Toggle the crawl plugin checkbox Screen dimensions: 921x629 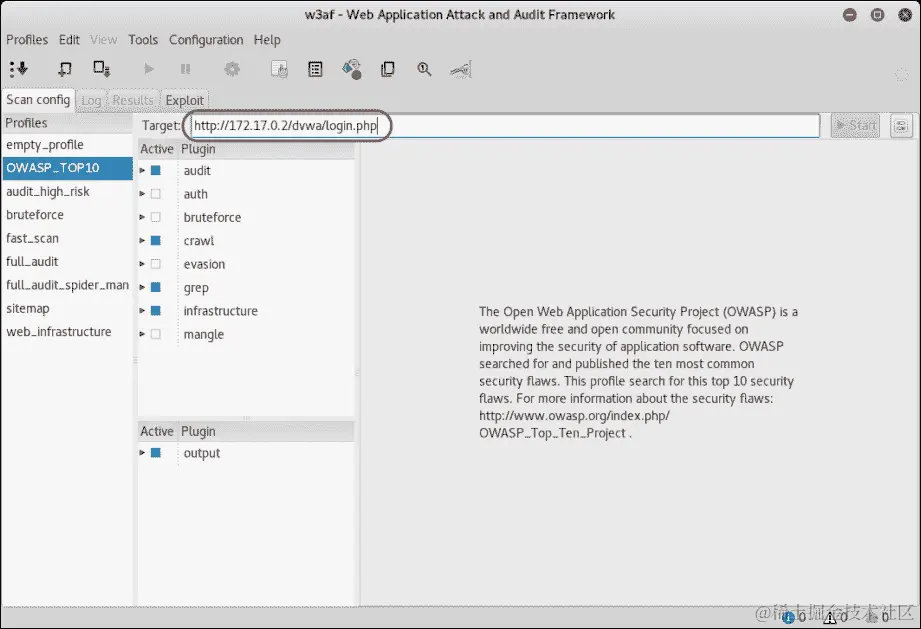(156, 240)
